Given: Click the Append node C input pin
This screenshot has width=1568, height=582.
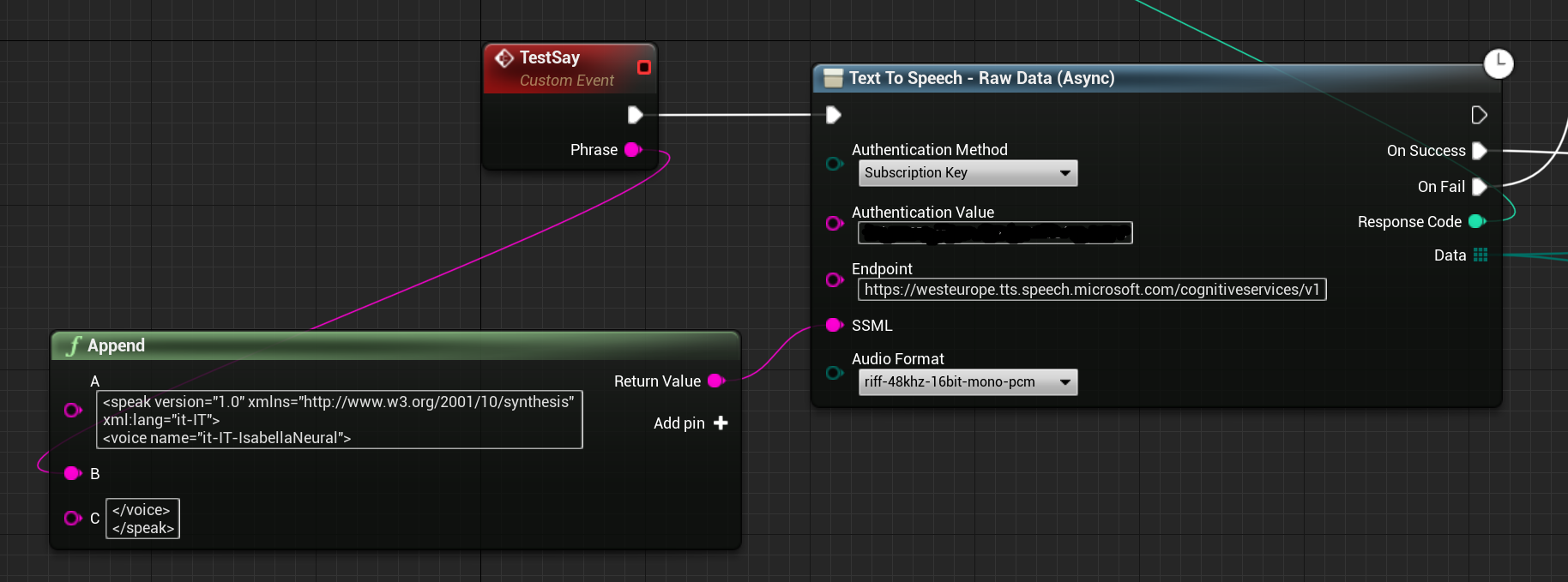Looking at the screenshot, I should (73, 519).
